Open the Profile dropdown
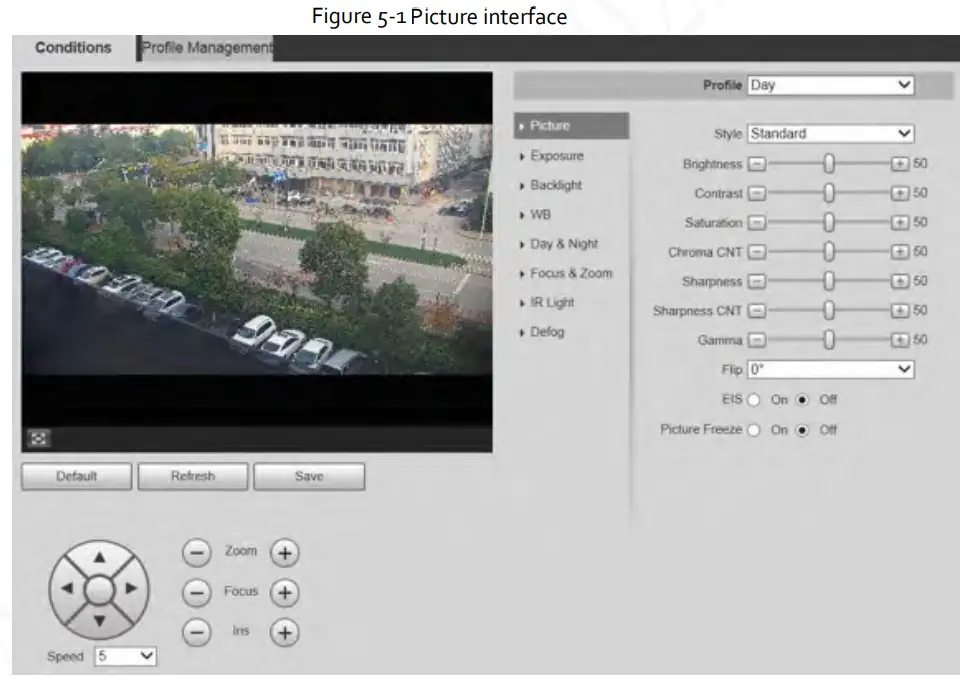This screenshot has height=684, width=963. [830, 85]
